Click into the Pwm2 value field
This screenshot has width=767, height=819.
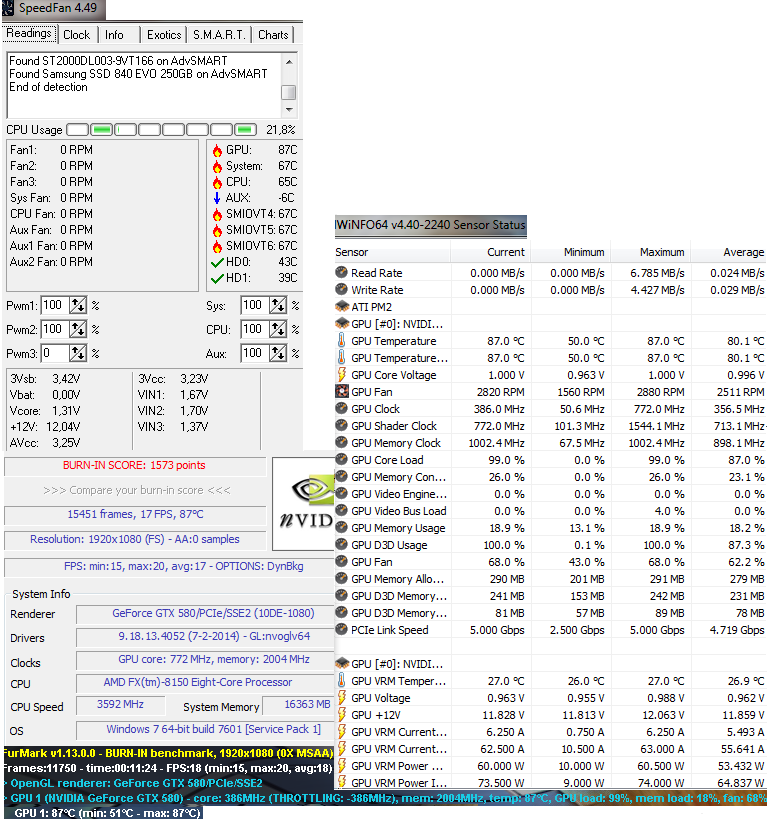click(x=52, y=329)
